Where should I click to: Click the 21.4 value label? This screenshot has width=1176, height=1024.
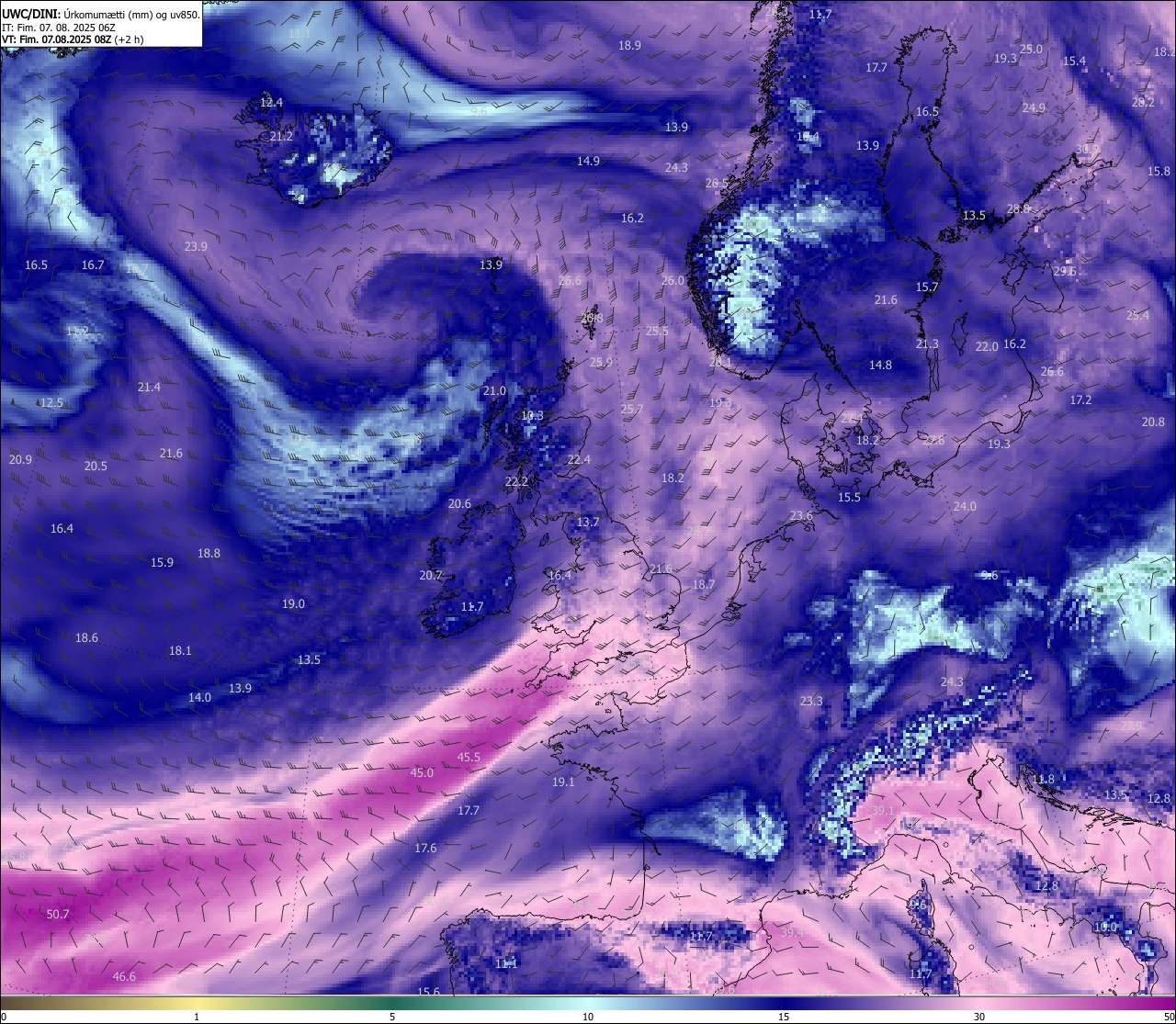(149, 388)
